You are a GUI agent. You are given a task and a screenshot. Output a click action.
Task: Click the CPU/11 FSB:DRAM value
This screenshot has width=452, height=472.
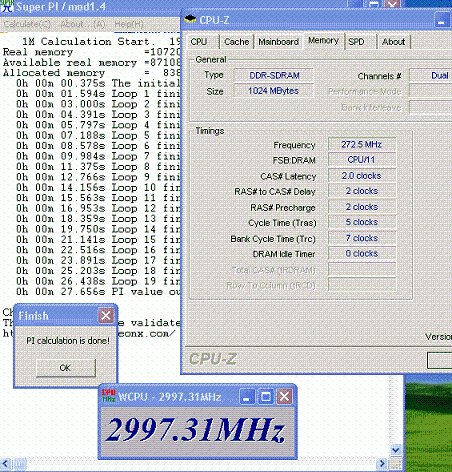click(362, 160)
